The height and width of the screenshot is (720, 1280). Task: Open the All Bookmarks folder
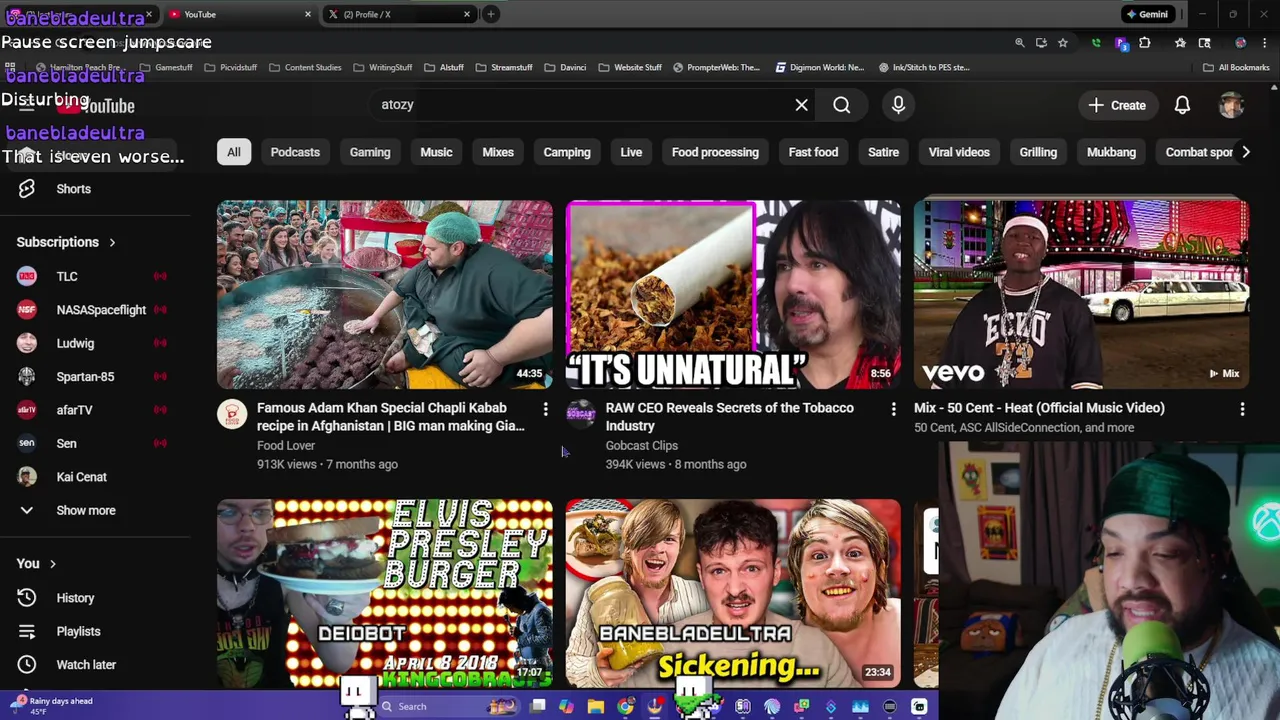point(1236,67)
